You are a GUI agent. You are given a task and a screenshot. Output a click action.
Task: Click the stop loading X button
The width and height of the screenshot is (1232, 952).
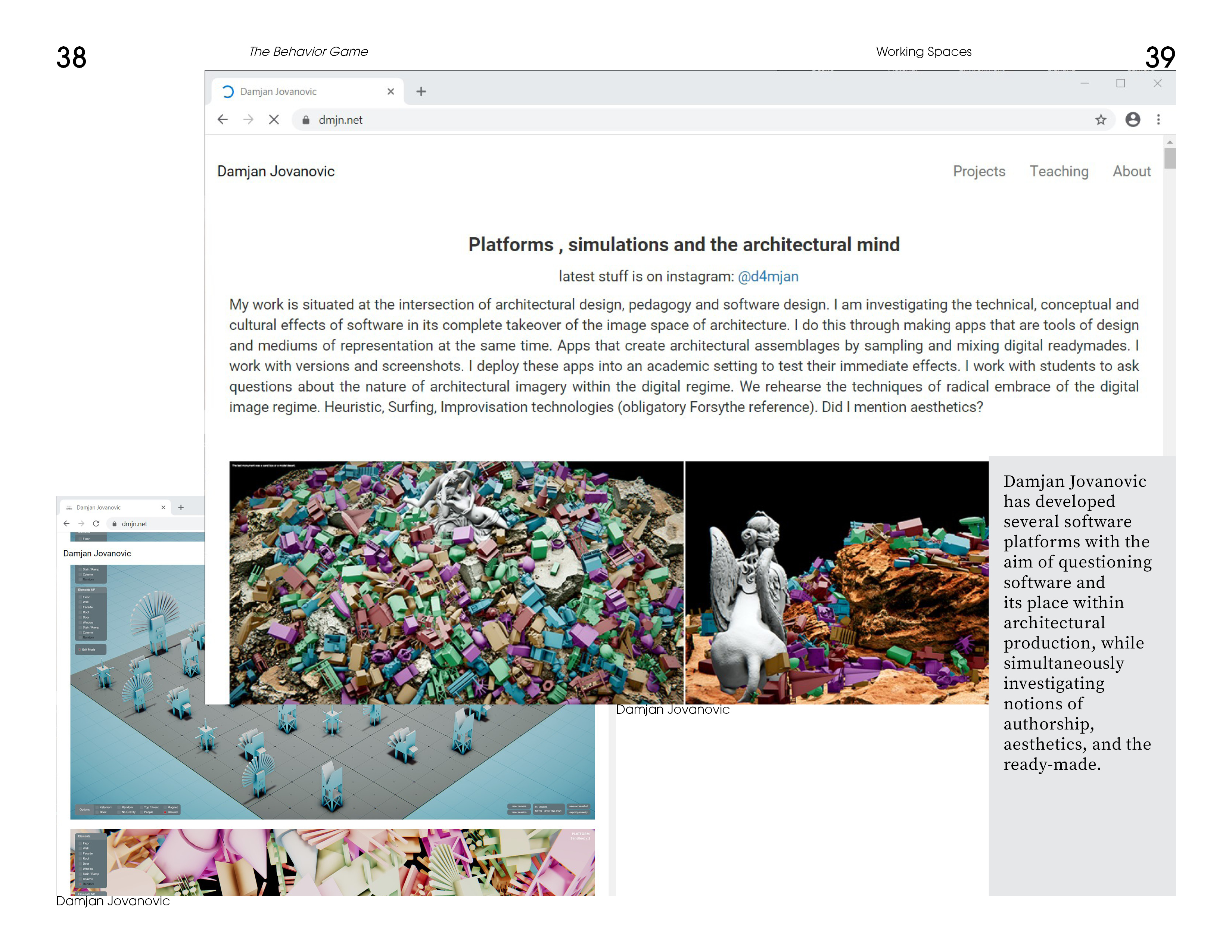pos(274,119)
